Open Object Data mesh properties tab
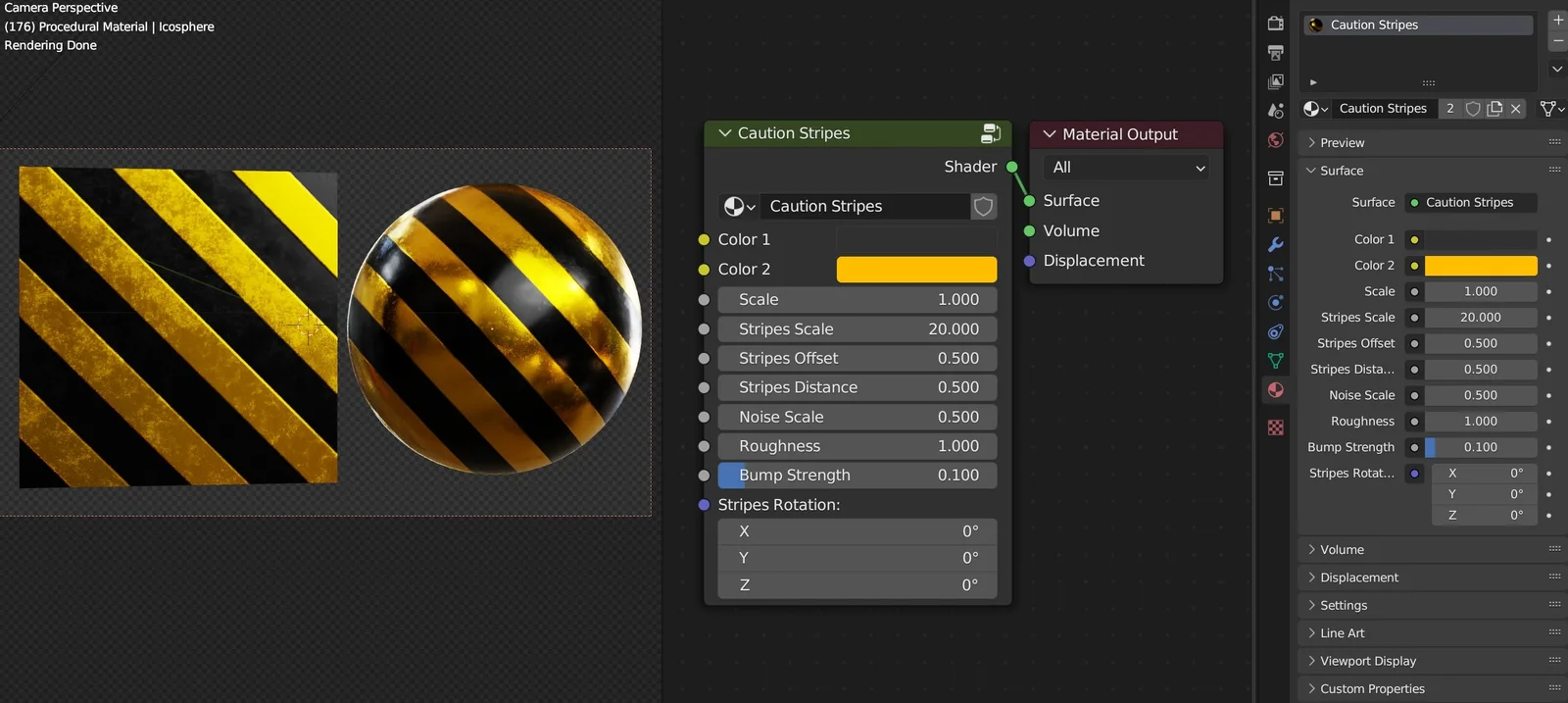1568x703 pixels. coord(1275,361)
